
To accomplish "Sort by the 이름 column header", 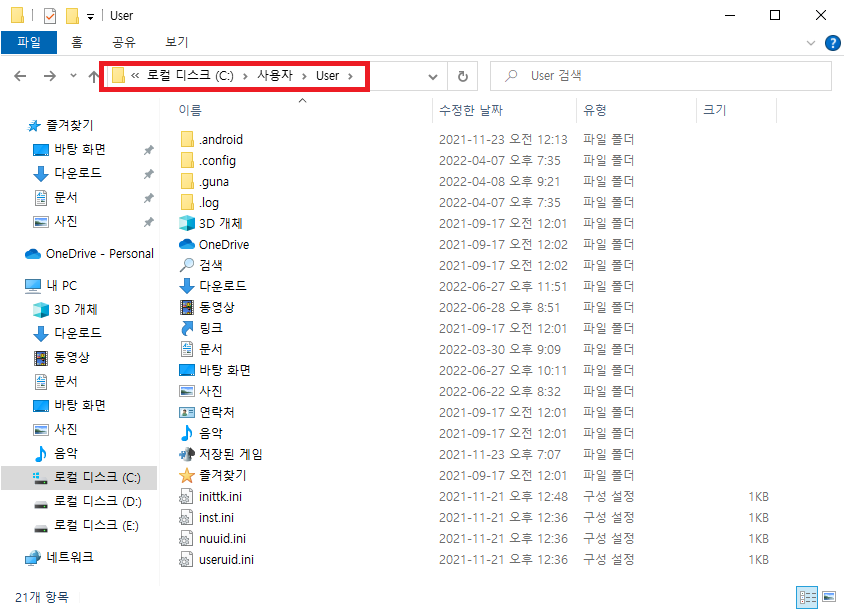I will coord(190,110).
